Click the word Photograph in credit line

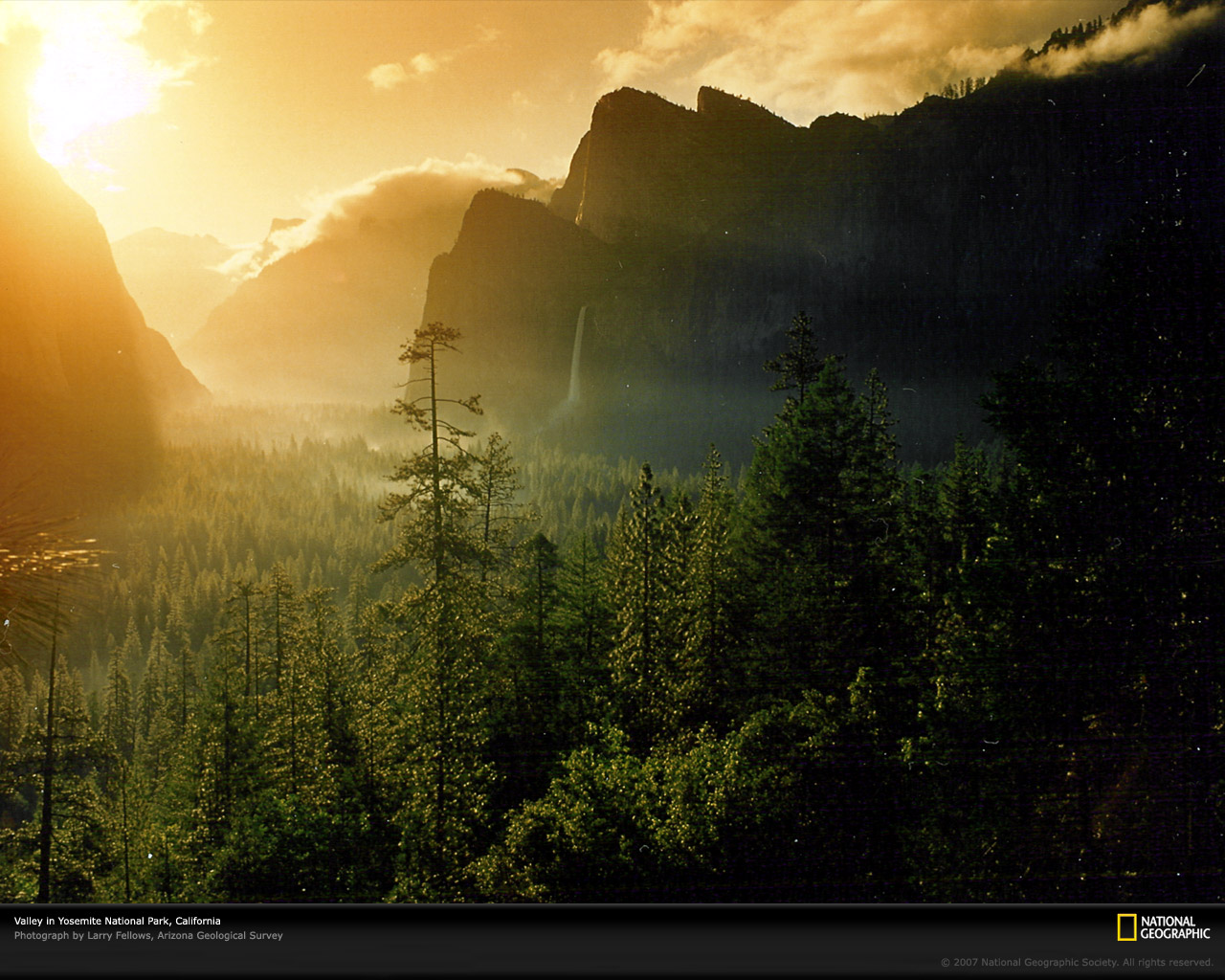point(41,936)
